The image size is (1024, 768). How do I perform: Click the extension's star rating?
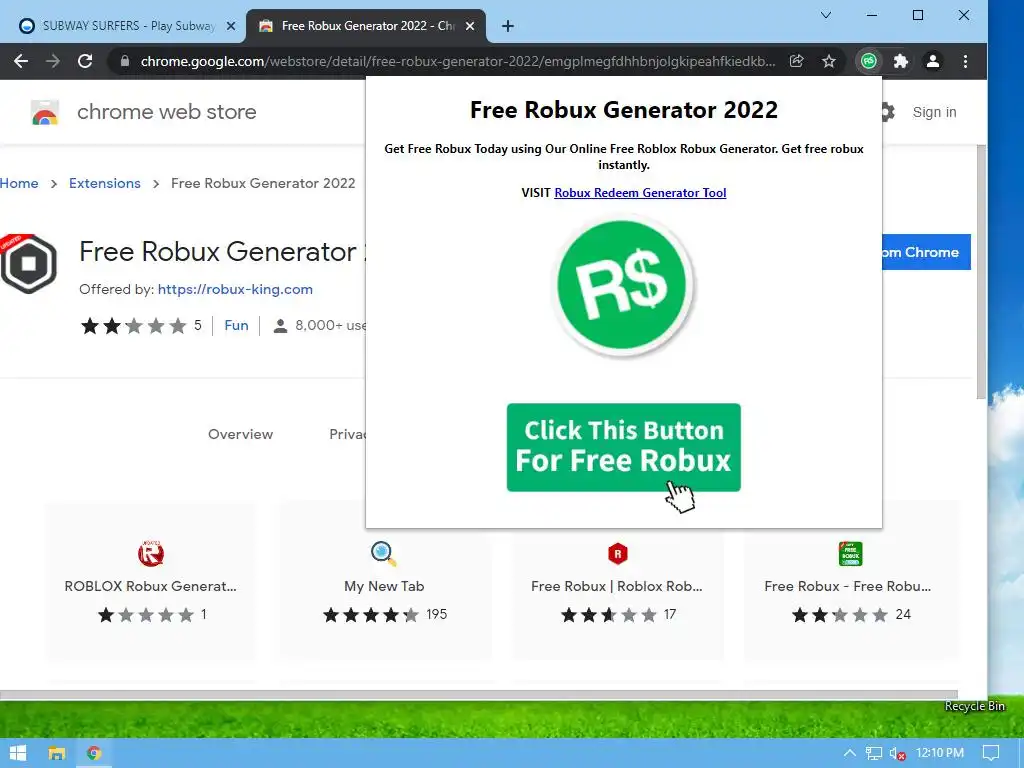click(x=133, y=325)
